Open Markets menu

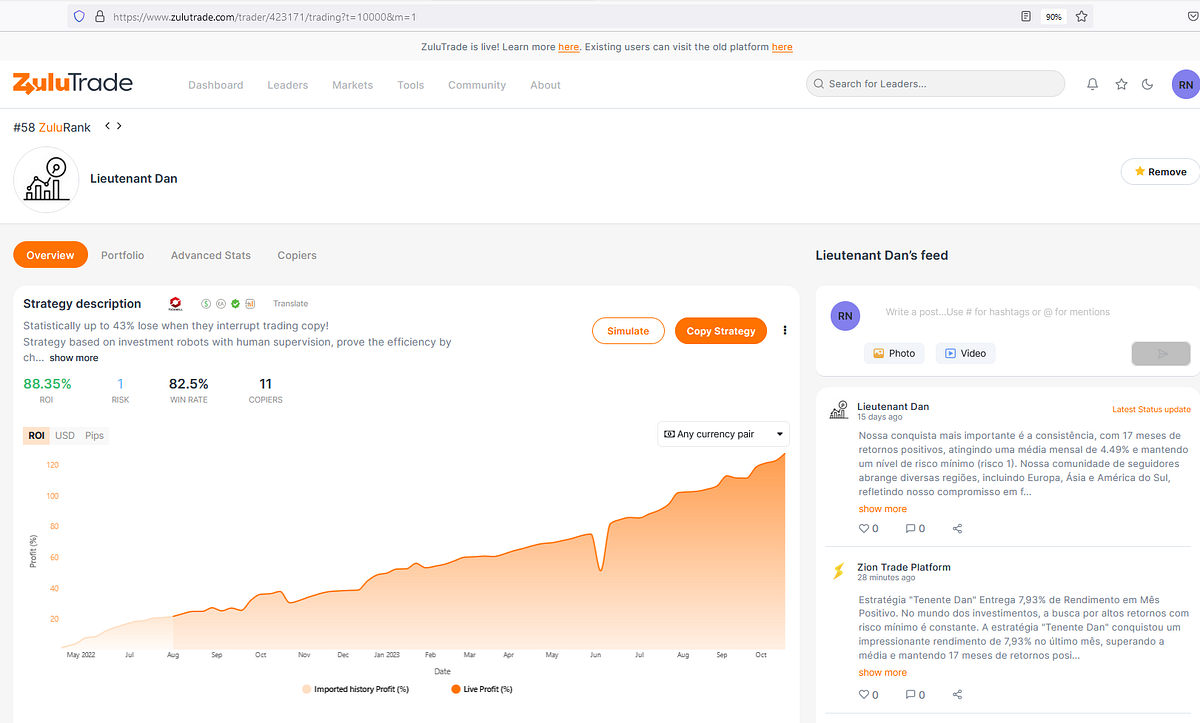point(353,85)
